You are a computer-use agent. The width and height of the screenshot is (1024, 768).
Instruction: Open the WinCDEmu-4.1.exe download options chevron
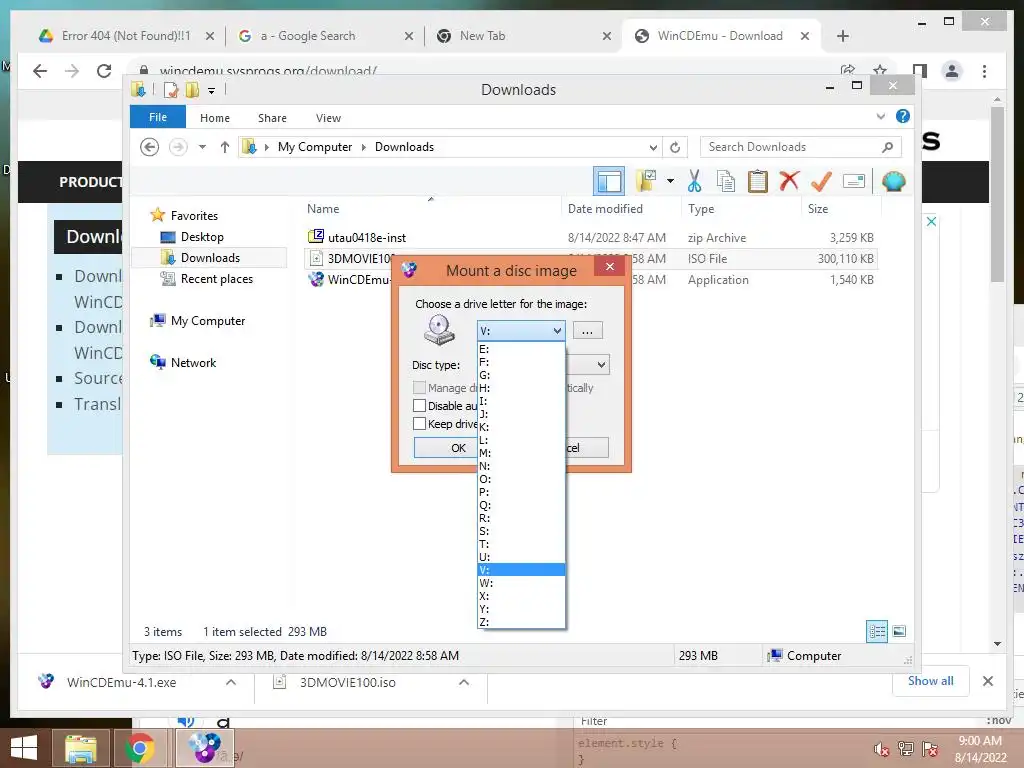(x=231, y=682)
